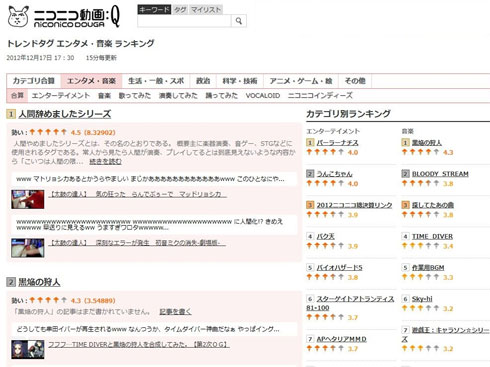Open the 気の狂った らんでぶぅーで マッドリョシカ video link
Image resolution: width=490 pixels, height=367 pixels.
click(138, 194)
